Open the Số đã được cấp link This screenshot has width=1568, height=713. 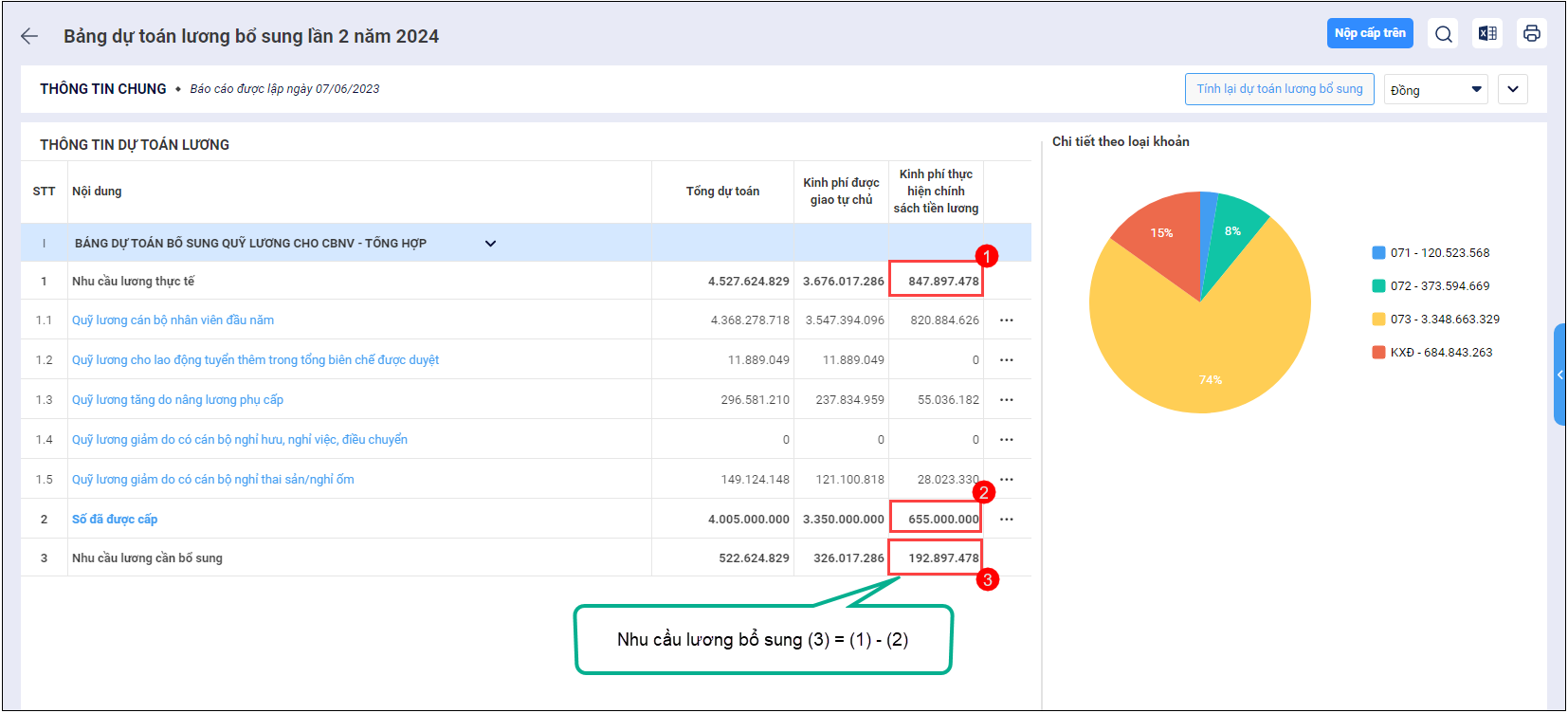click(x=115, y=520)
